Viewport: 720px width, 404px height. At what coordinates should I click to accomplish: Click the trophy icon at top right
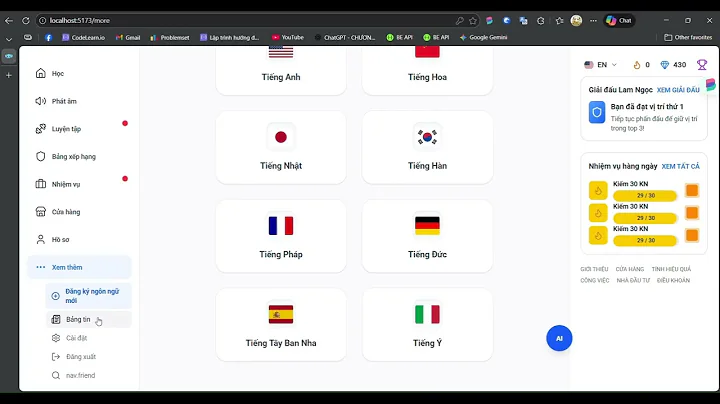702,65
